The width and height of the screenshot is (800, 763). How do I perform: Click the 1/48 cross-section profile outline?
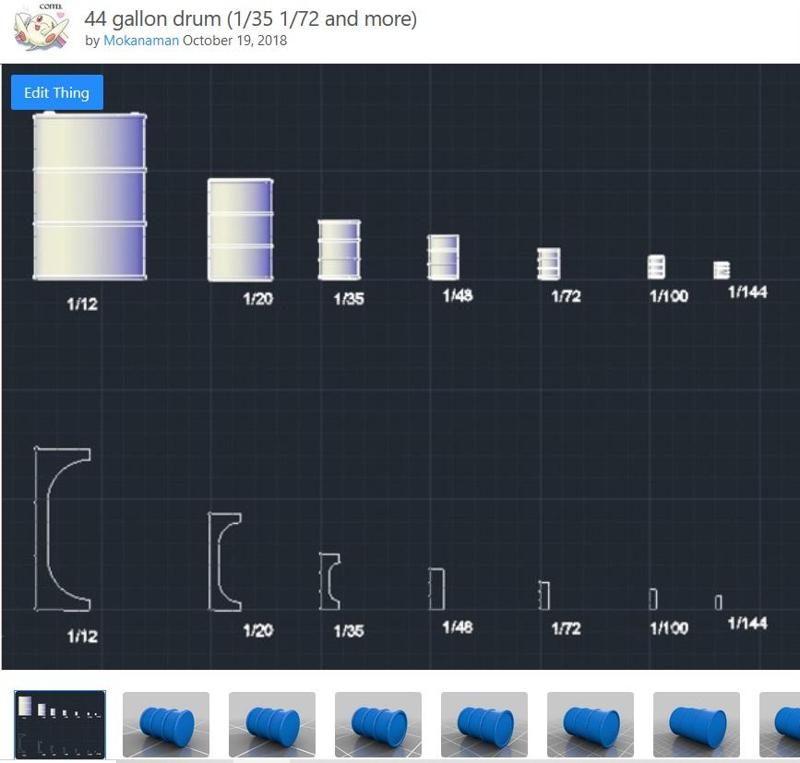(x=437, y=588)
